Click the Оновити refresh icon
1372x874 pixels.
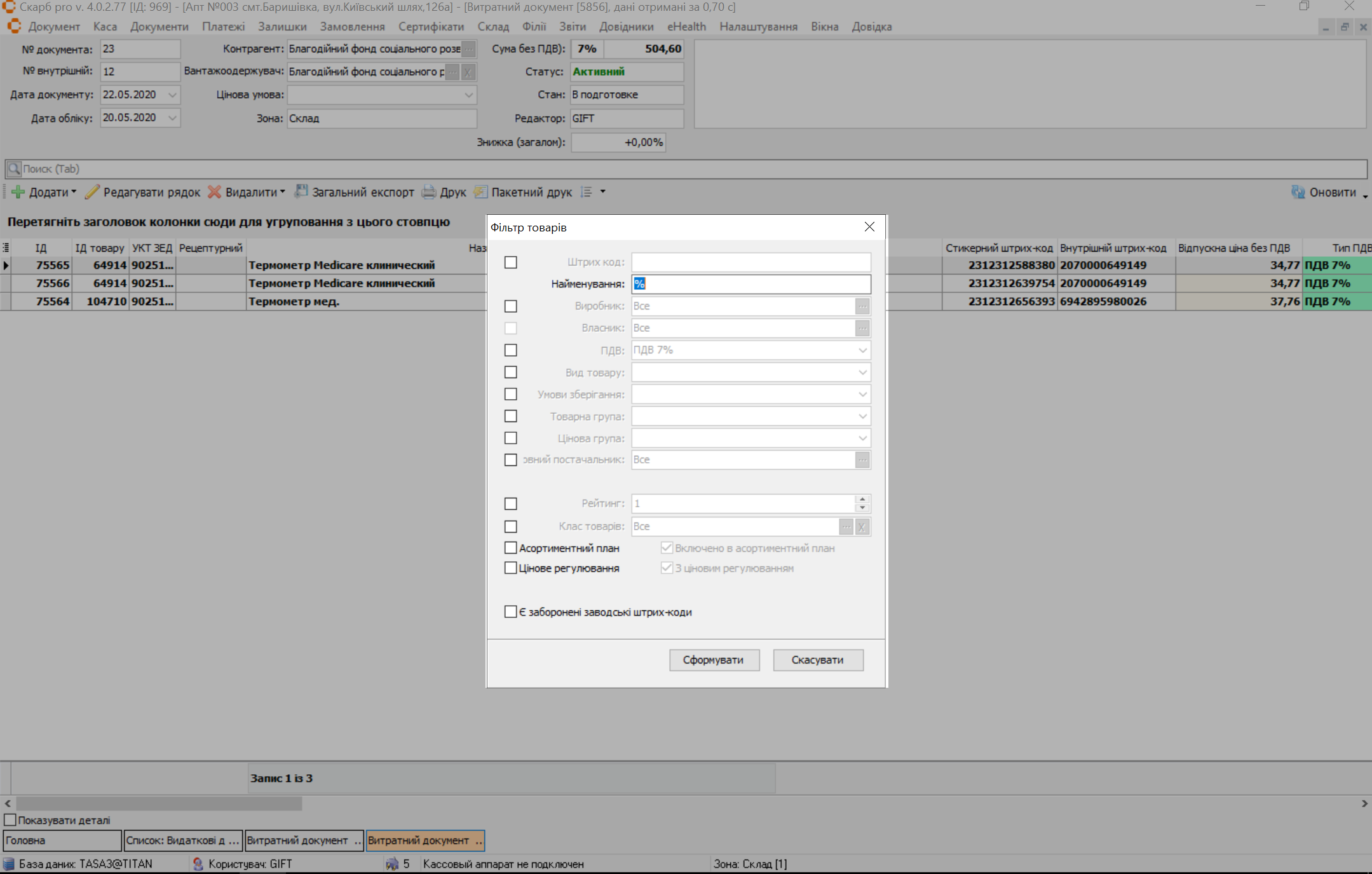coord(1298,192)
